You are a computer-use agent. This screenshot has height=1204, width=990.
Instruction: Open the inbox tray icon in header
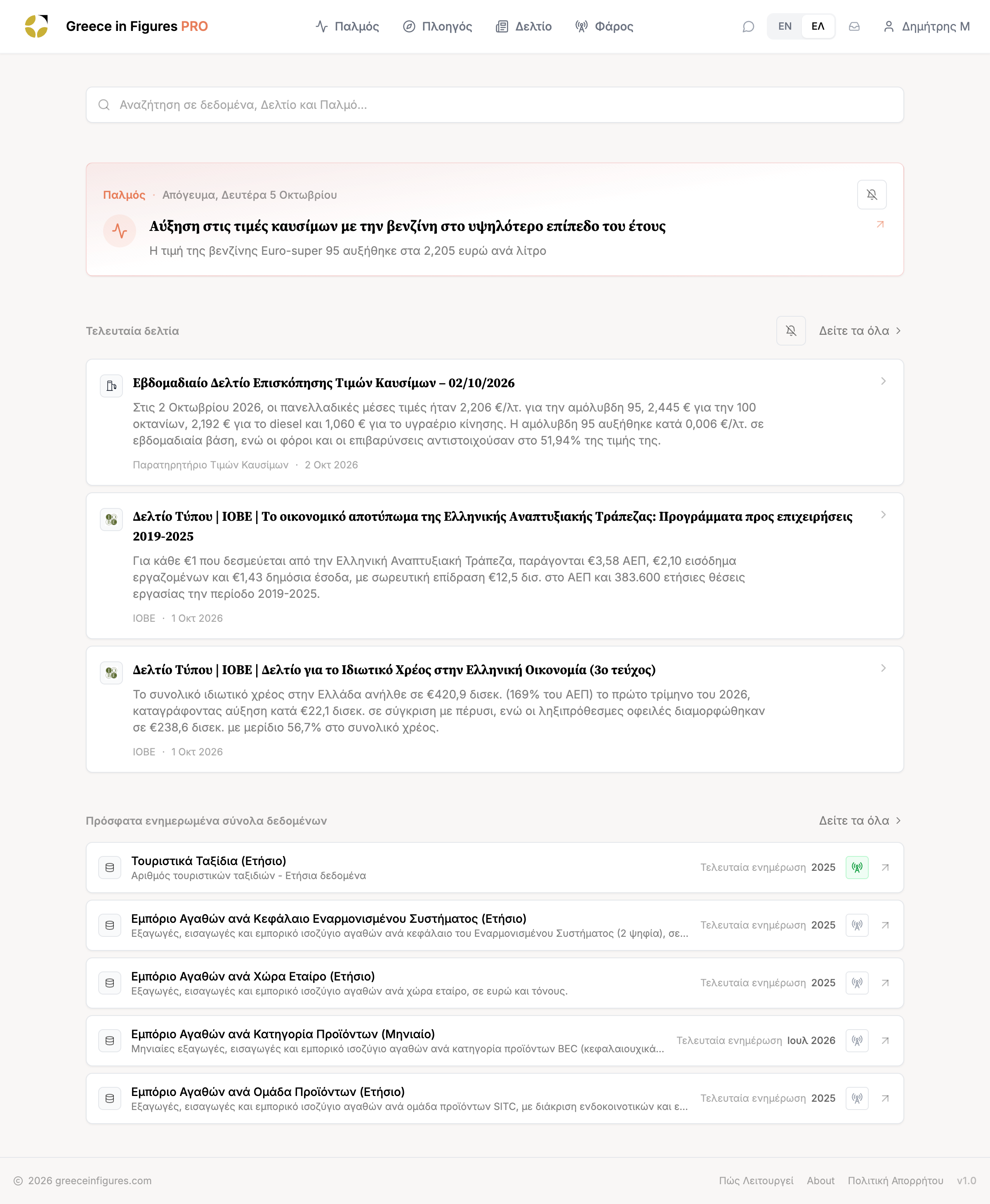pos(854,26)
